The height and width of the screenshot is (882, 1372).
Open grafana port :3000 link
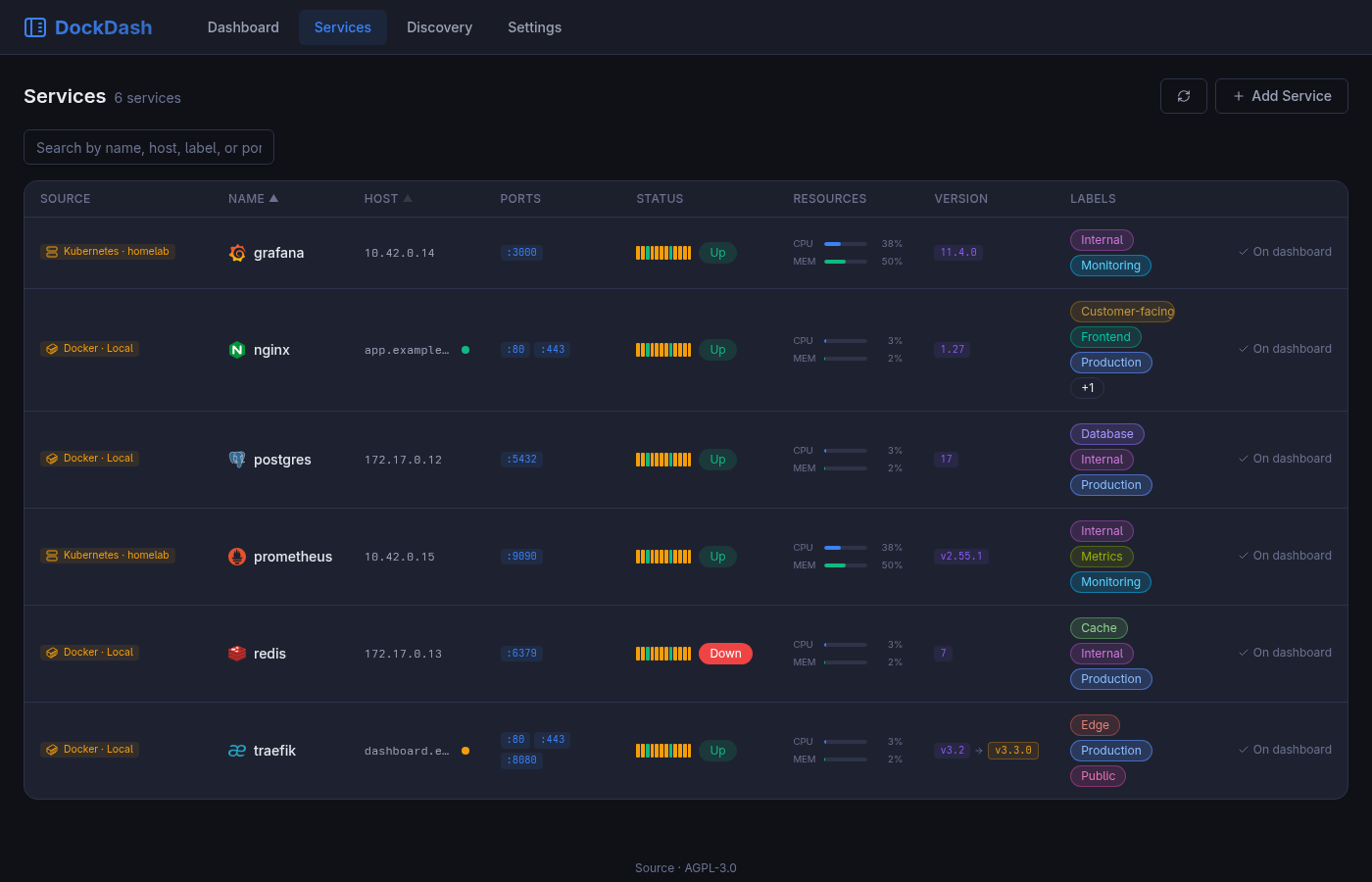click(x=522, y=253)
